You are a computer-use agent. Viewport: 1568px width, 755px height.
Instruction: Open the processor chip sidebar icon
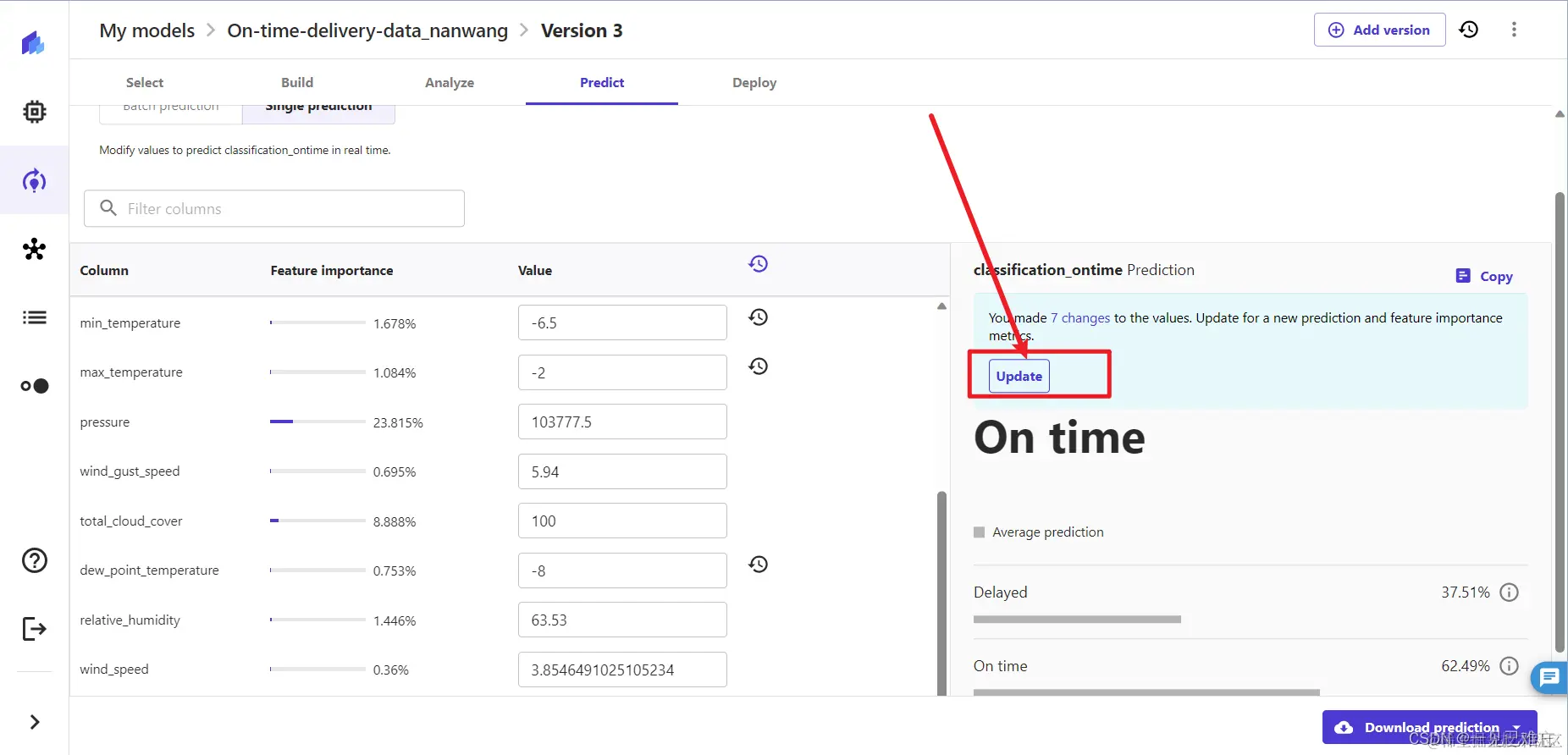click(x=34, y=112)
